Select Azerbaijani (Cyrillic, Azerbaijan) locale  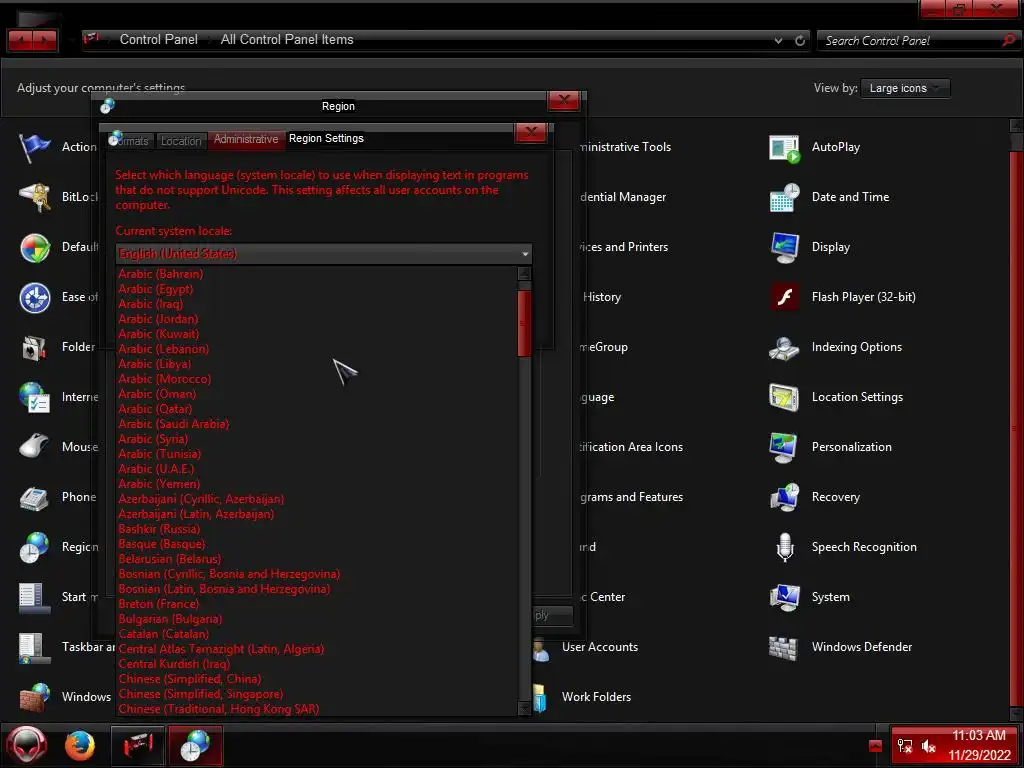[x=317, y=500]
